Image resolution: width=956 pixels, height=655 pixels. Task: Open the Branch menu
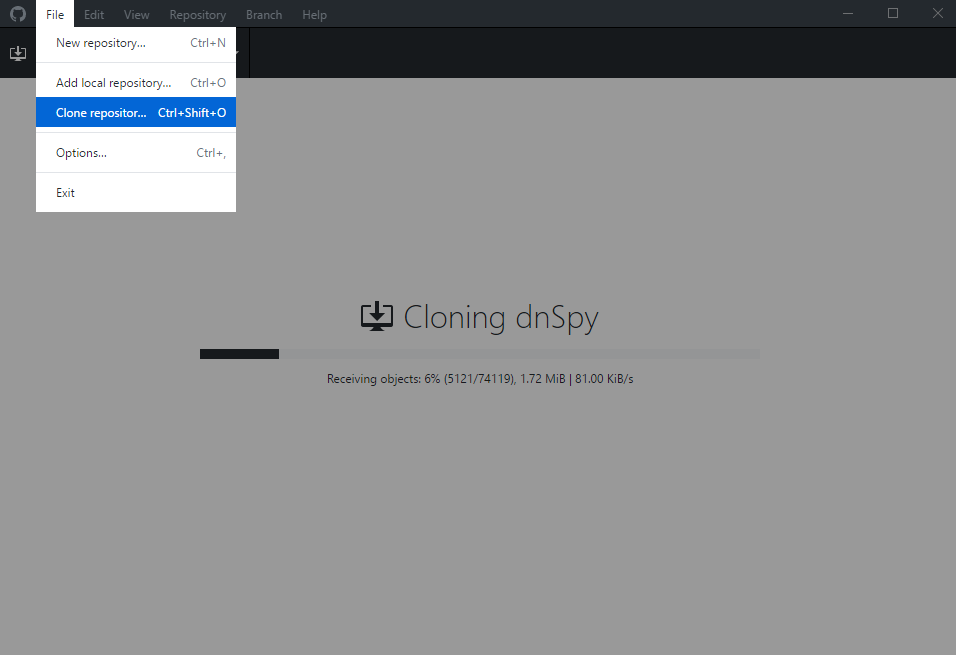click(264, 14)
